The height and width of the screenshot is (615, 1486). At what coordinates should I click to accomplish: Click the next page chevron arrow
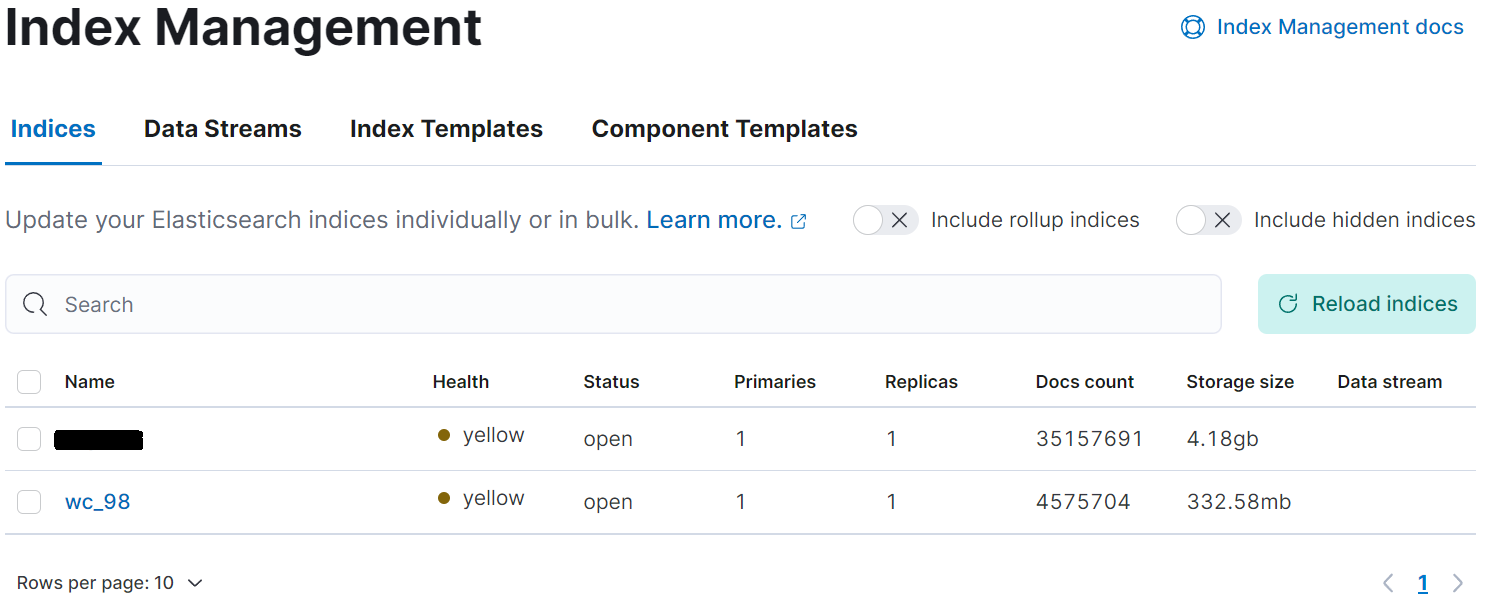(1458, 582)
